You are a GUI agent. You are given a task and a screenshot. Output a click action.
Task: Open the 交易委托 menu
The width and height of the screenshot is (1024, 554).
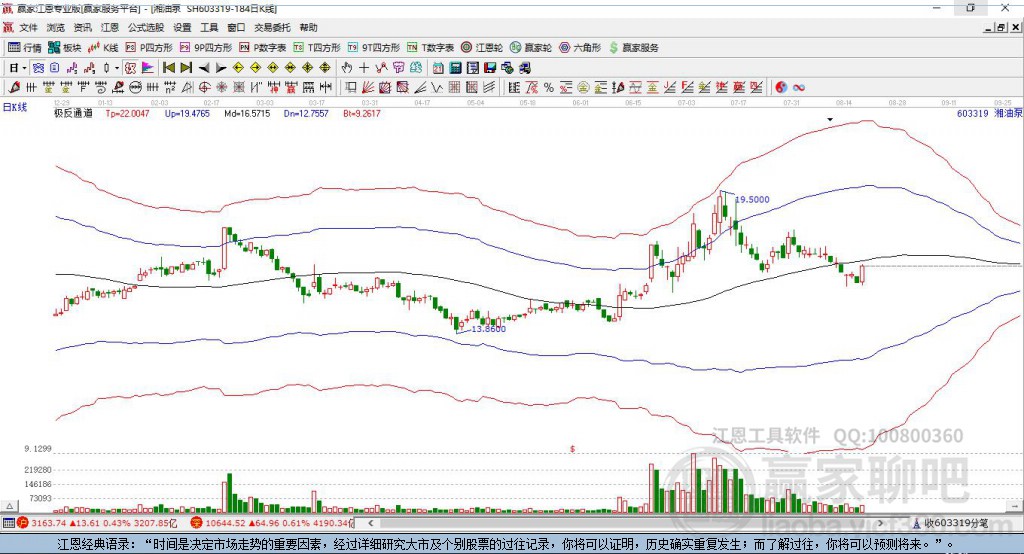click(x=272, y=27)
